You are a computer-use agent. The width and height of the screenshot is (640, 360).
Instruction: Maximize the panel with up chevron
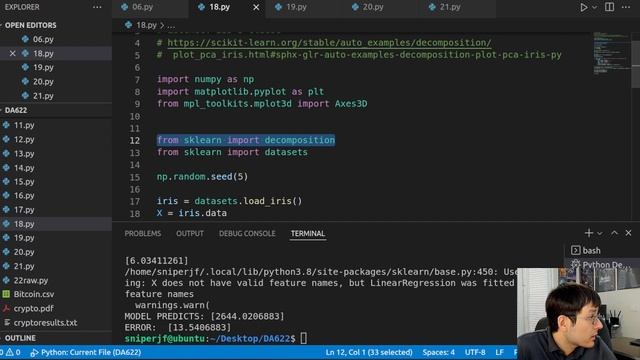click(614, 233)
